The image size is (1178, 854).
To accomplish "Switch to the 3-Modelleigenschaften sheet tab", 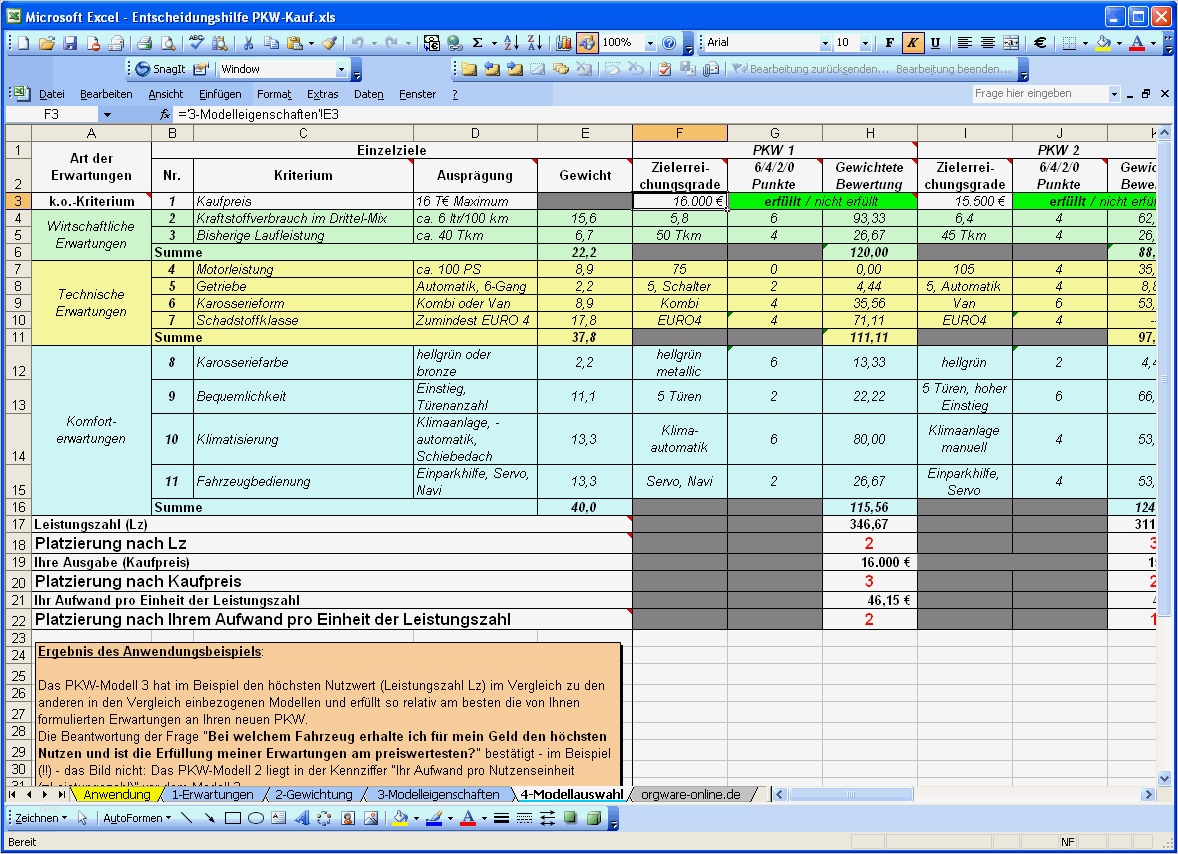I will (438, 794).
